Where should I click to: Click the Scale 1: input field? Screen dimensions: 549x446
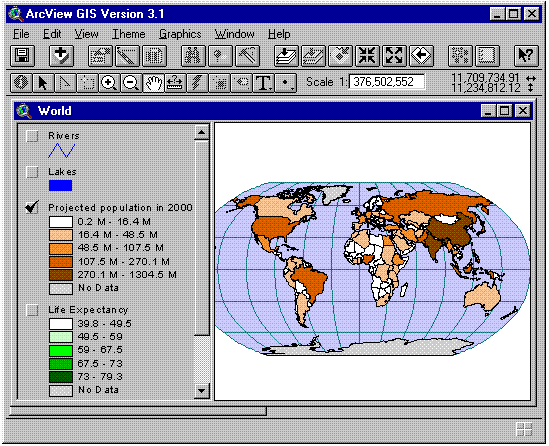click(387, 82)
